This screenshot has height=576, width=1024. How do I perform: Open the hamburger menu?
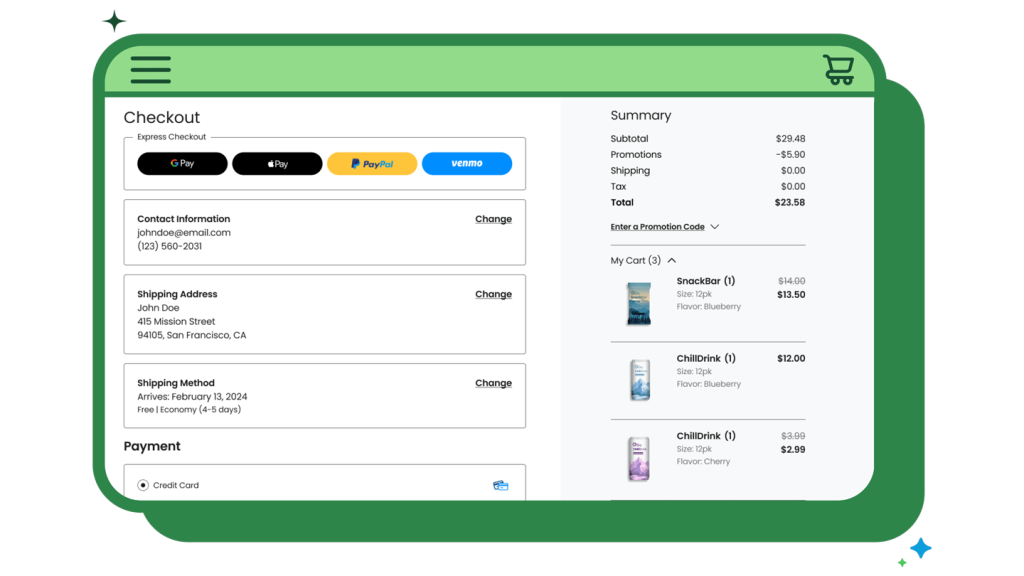pos(150,69)
